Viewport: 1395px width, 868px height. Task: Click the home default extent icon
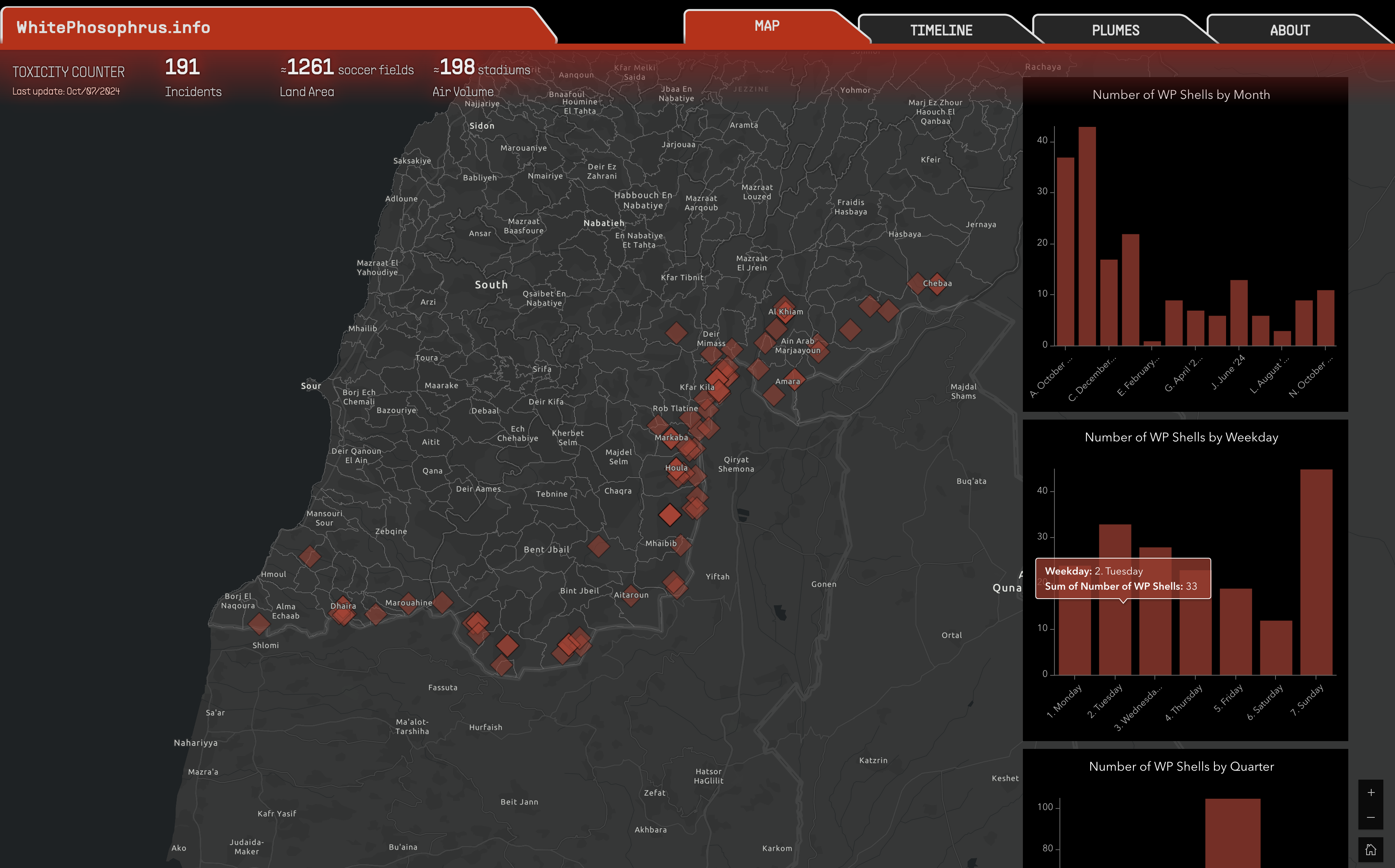tap(1370, 850)
